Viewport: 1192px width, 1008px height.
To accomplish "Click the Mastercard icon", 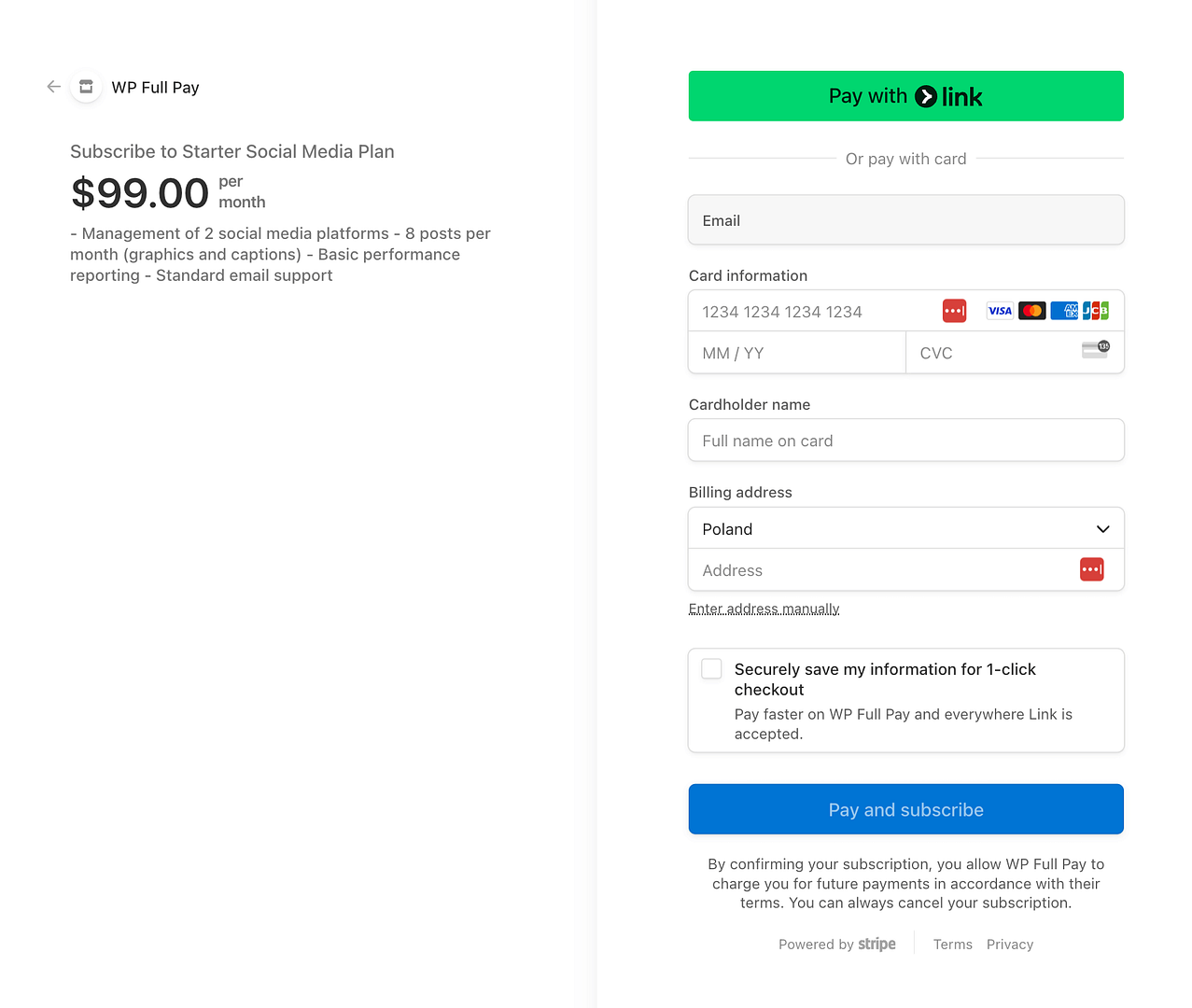I will click(1031, 311).
